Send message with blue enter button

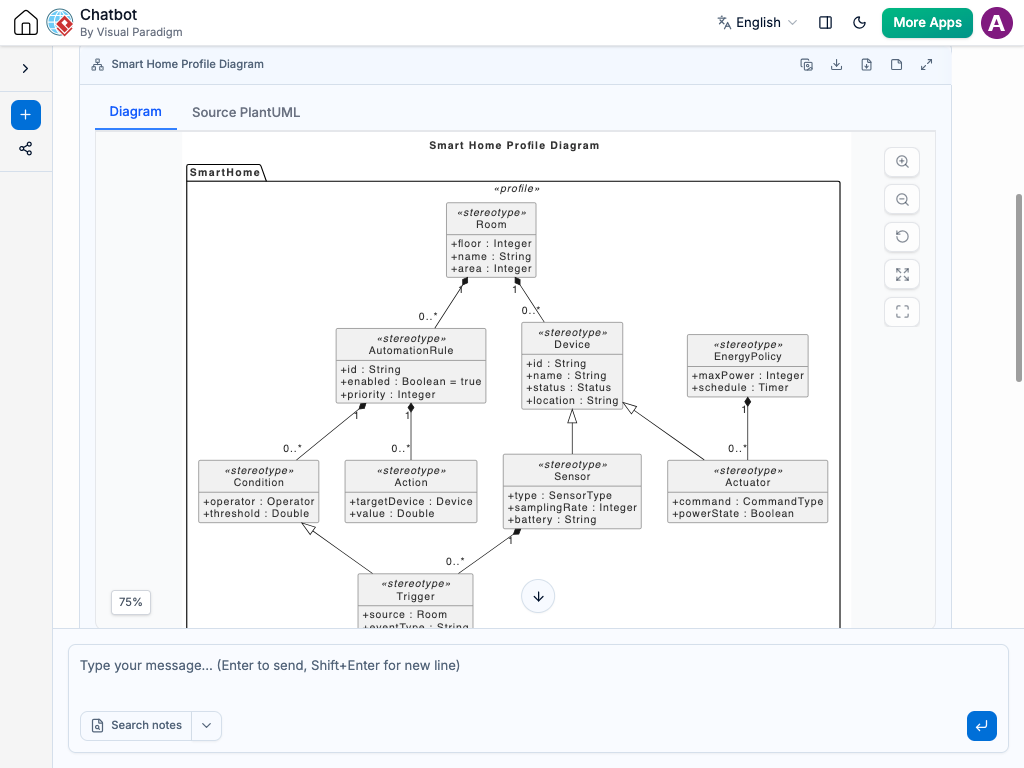[x=982, y=726]
